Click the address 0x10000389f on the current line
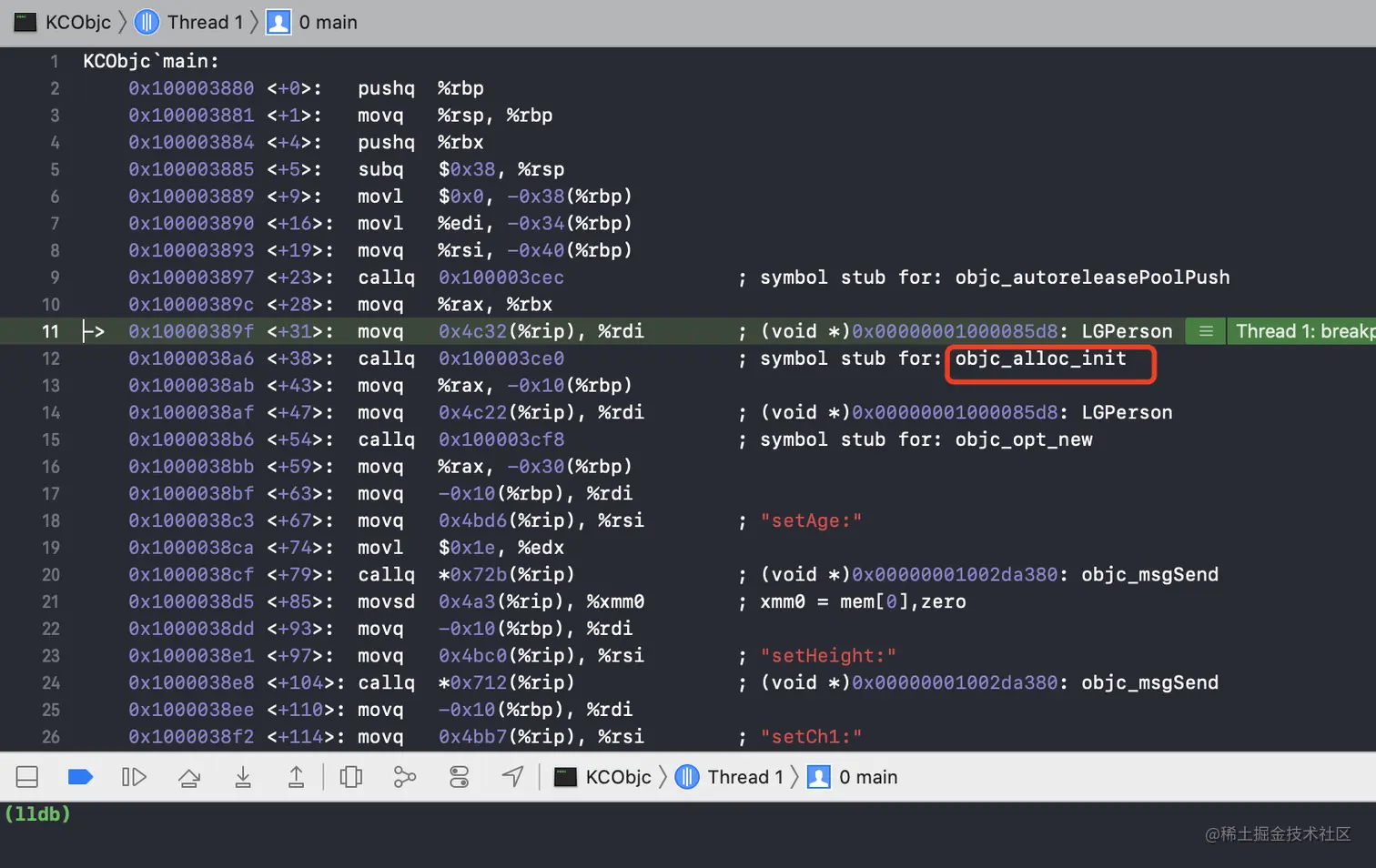1376x868 pixels. point(191,331)
